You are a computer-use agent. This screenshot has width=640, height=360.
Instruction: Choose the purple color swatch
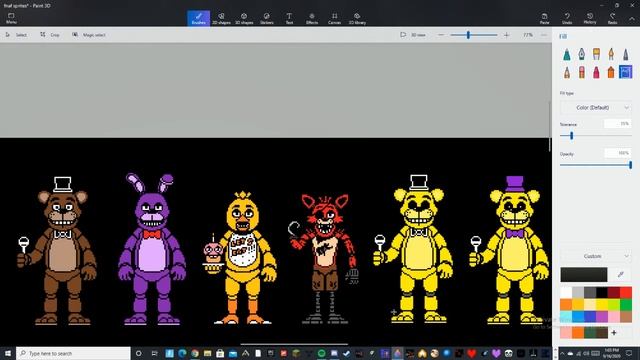coord(602,316)
